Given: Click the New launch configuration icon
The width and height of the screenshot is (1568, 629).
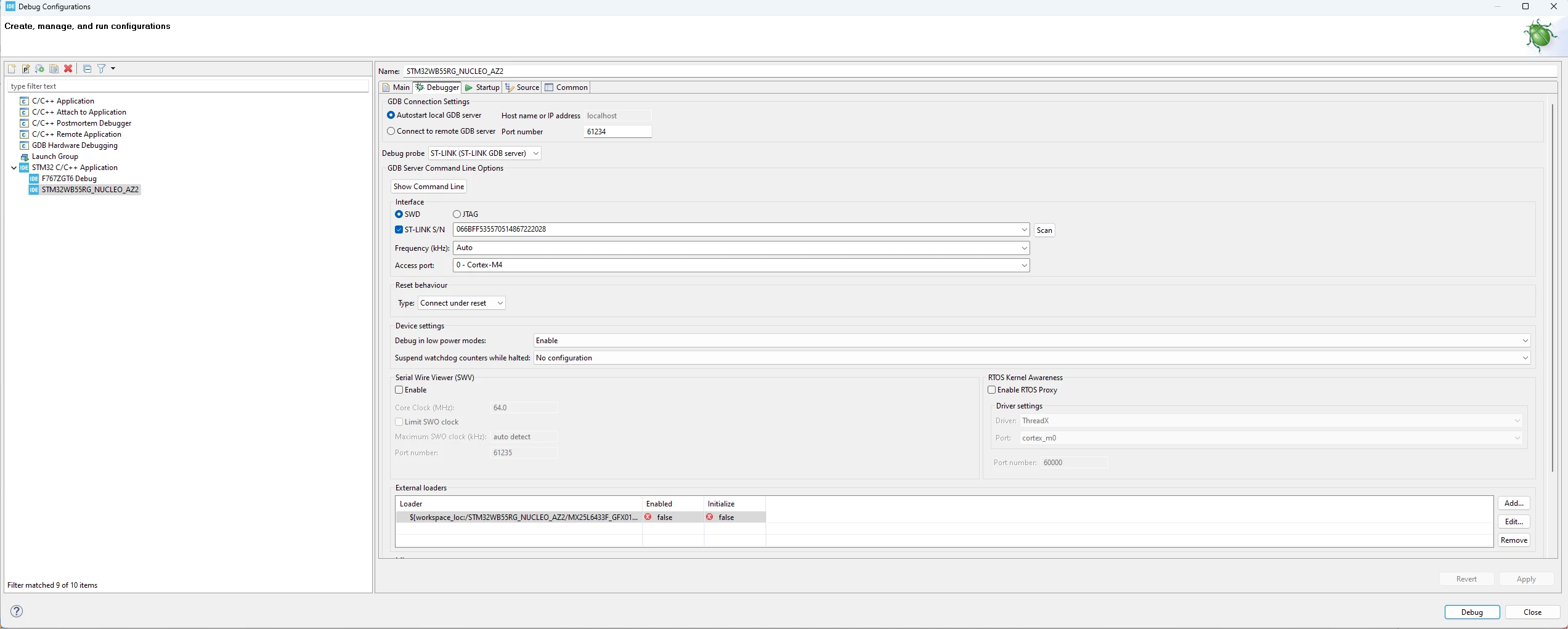Looking at the screenshot, I should [x=12, y=69].
